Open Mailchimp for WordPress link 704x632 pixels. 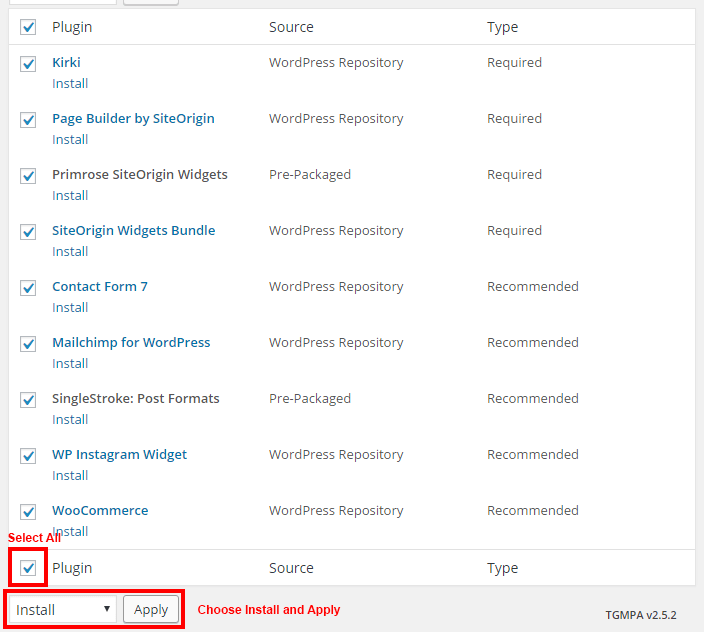pyautogui.click(x=131, y=342)
